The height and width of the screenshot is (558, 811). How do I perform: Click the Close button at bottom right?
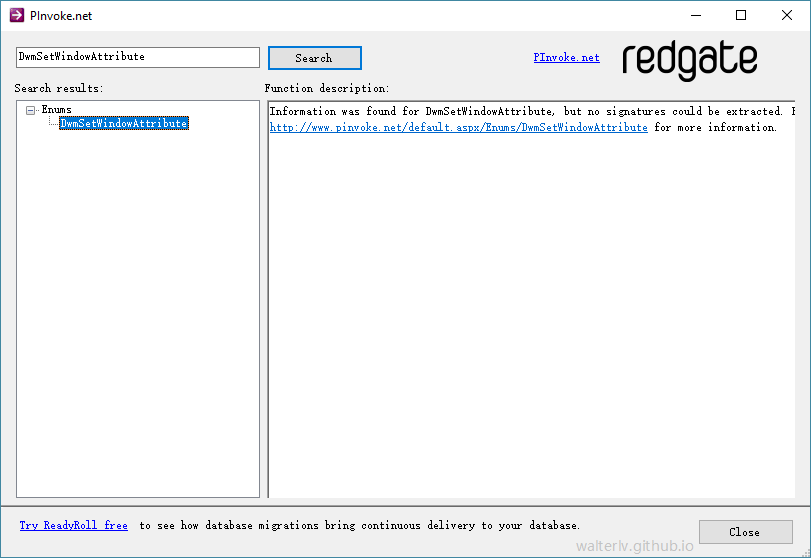point(744,532)
